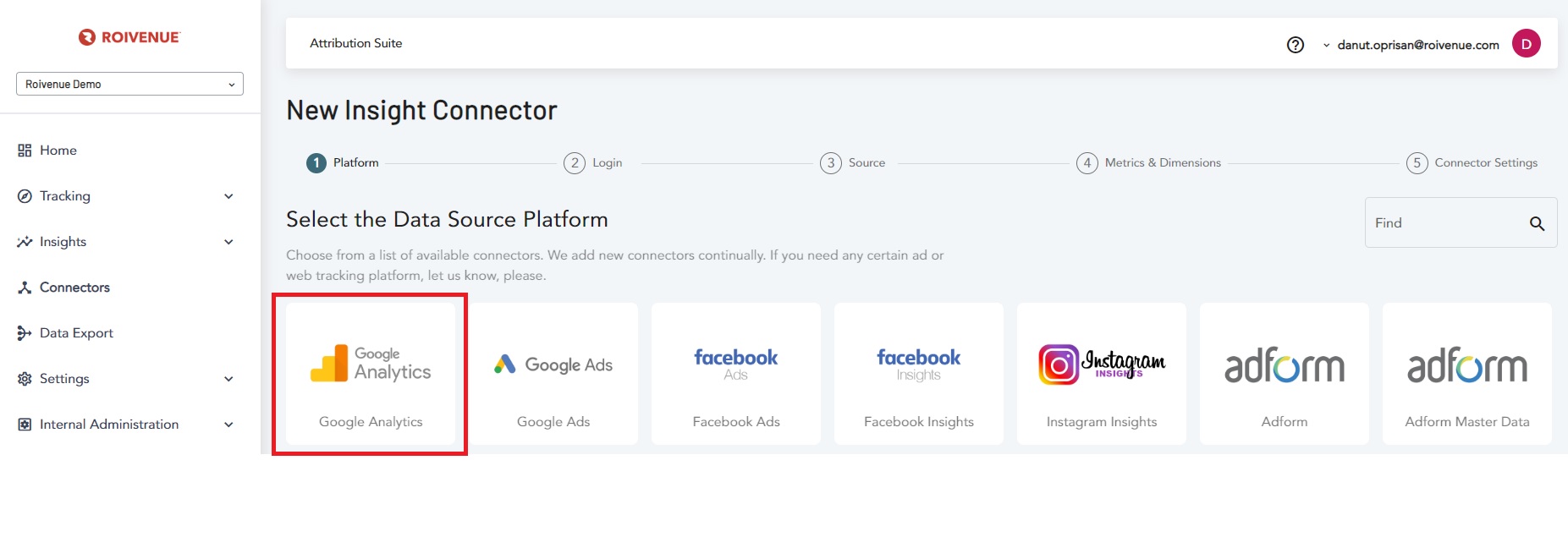Expand the Settings menu chevron

pyautogui.click(x=228, y=379)
